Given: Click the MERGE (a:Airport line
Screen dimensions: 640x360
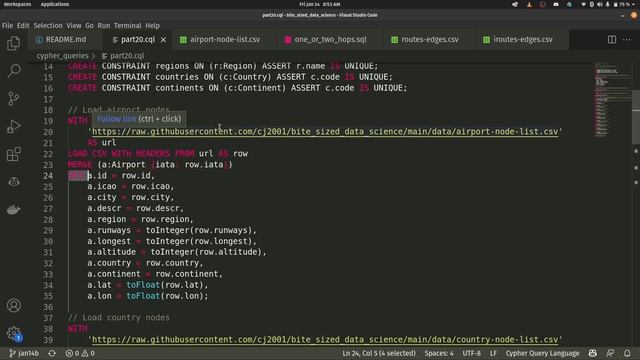Looking at the screenshot, I should [150, 164].
